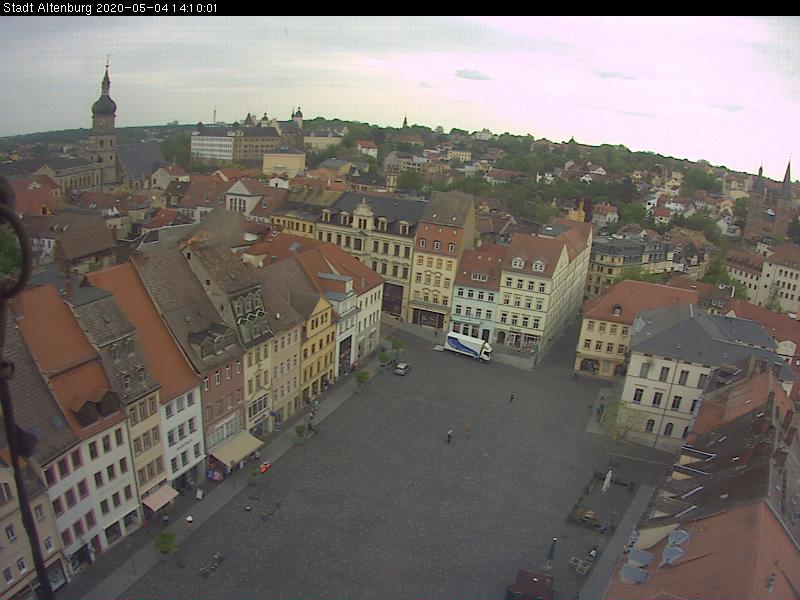Click the white delivery truck in the square

pos(467,346)
